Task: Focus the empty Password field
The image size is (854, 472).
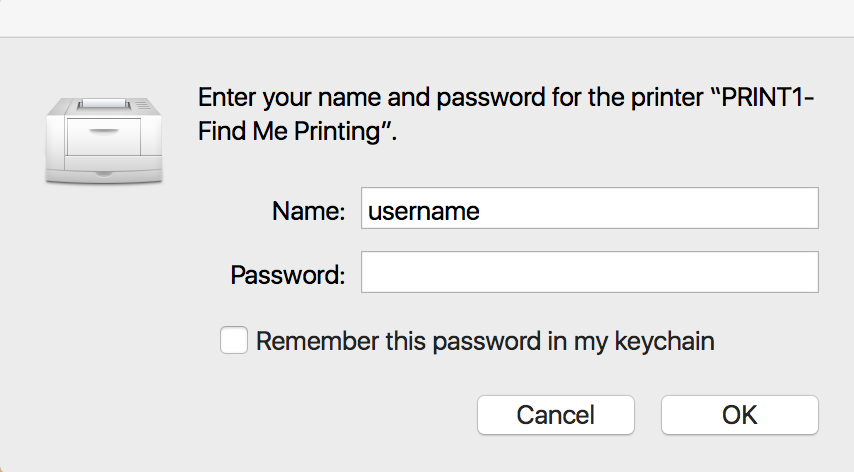Action: coord(589,273)
